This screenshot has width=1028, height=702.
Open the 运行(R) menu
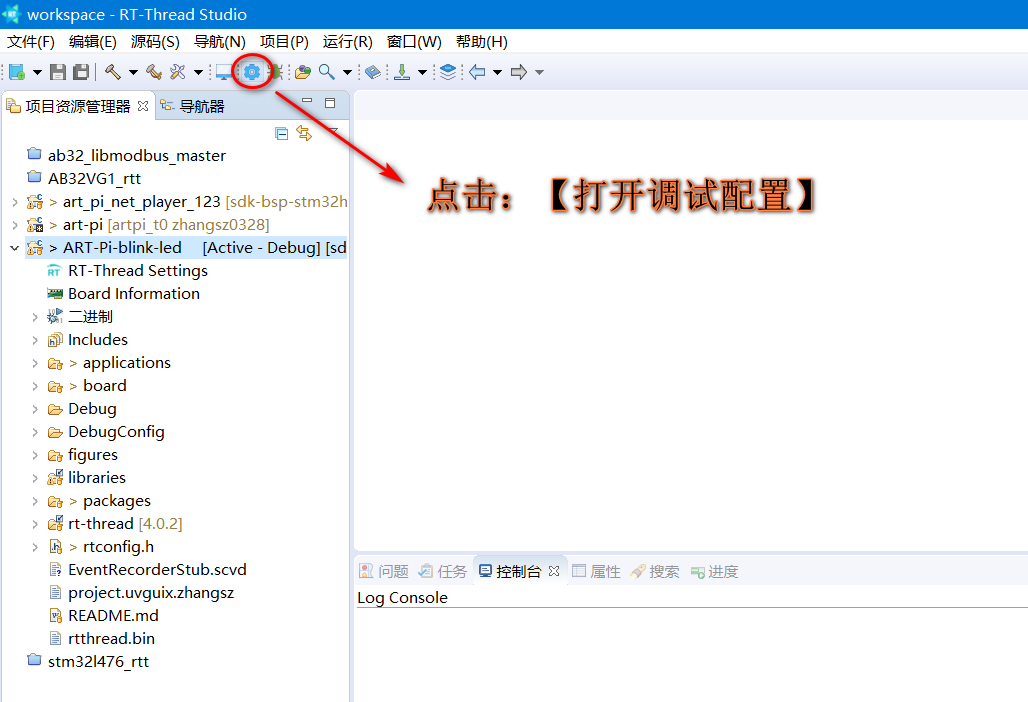(347, 42)
